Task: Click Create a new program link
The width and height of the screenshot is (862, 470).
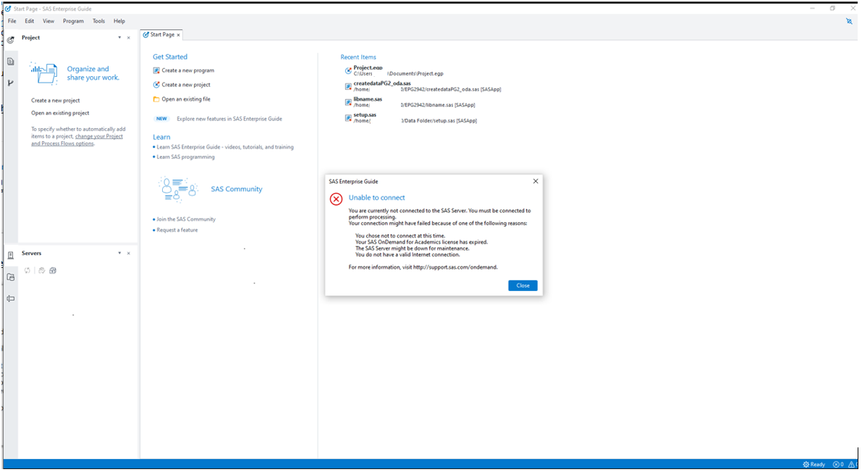Action: [188, 70]
